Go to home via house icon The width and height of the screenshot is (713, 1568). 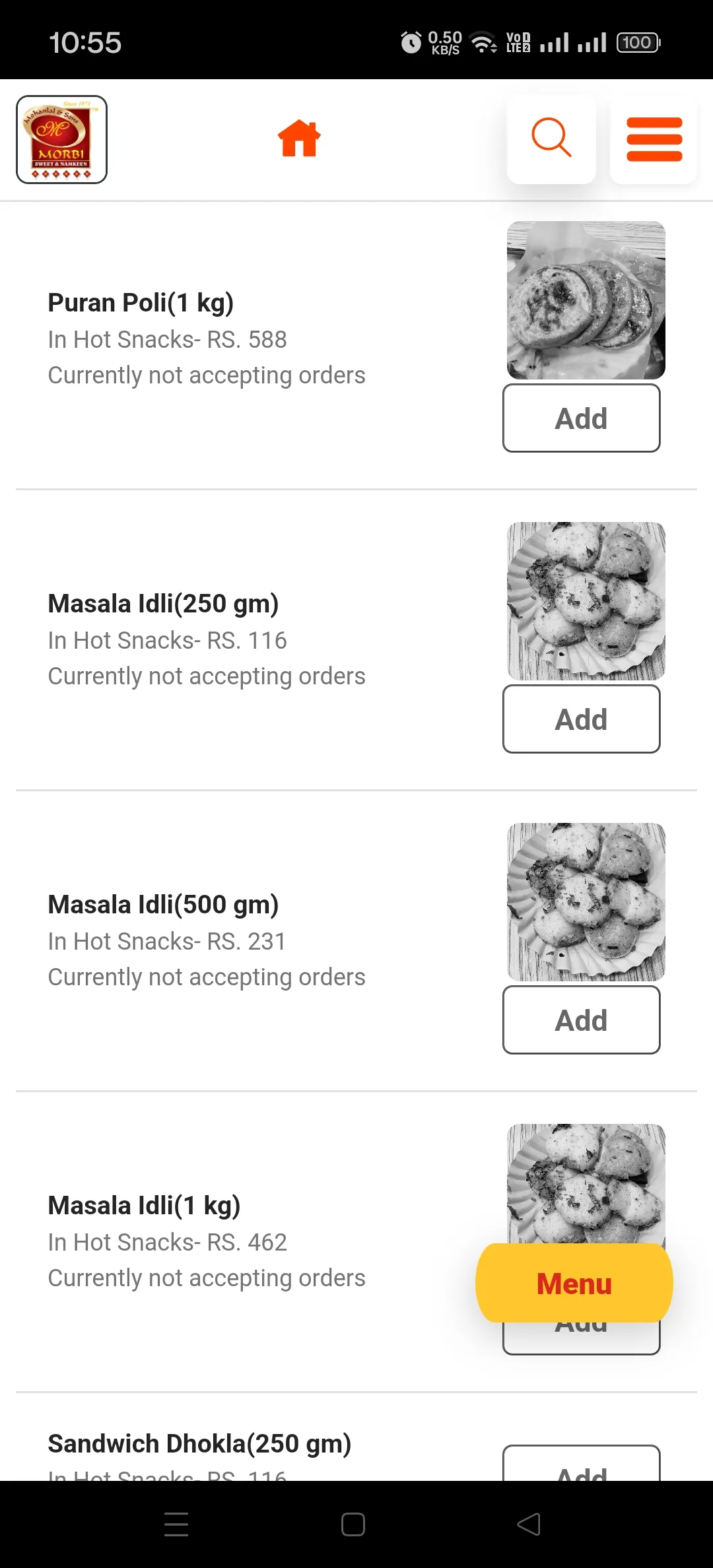299,139
